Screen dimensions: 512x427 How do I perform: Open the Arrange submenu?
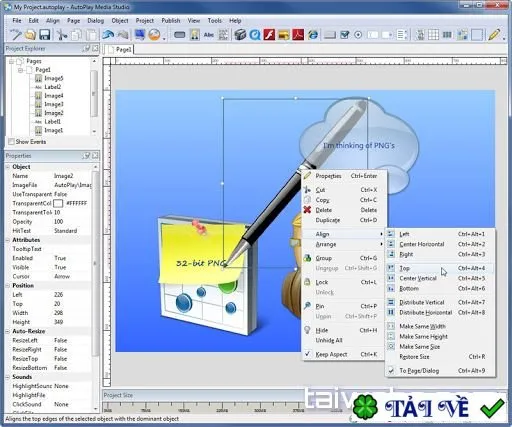(x=344, y=244)
